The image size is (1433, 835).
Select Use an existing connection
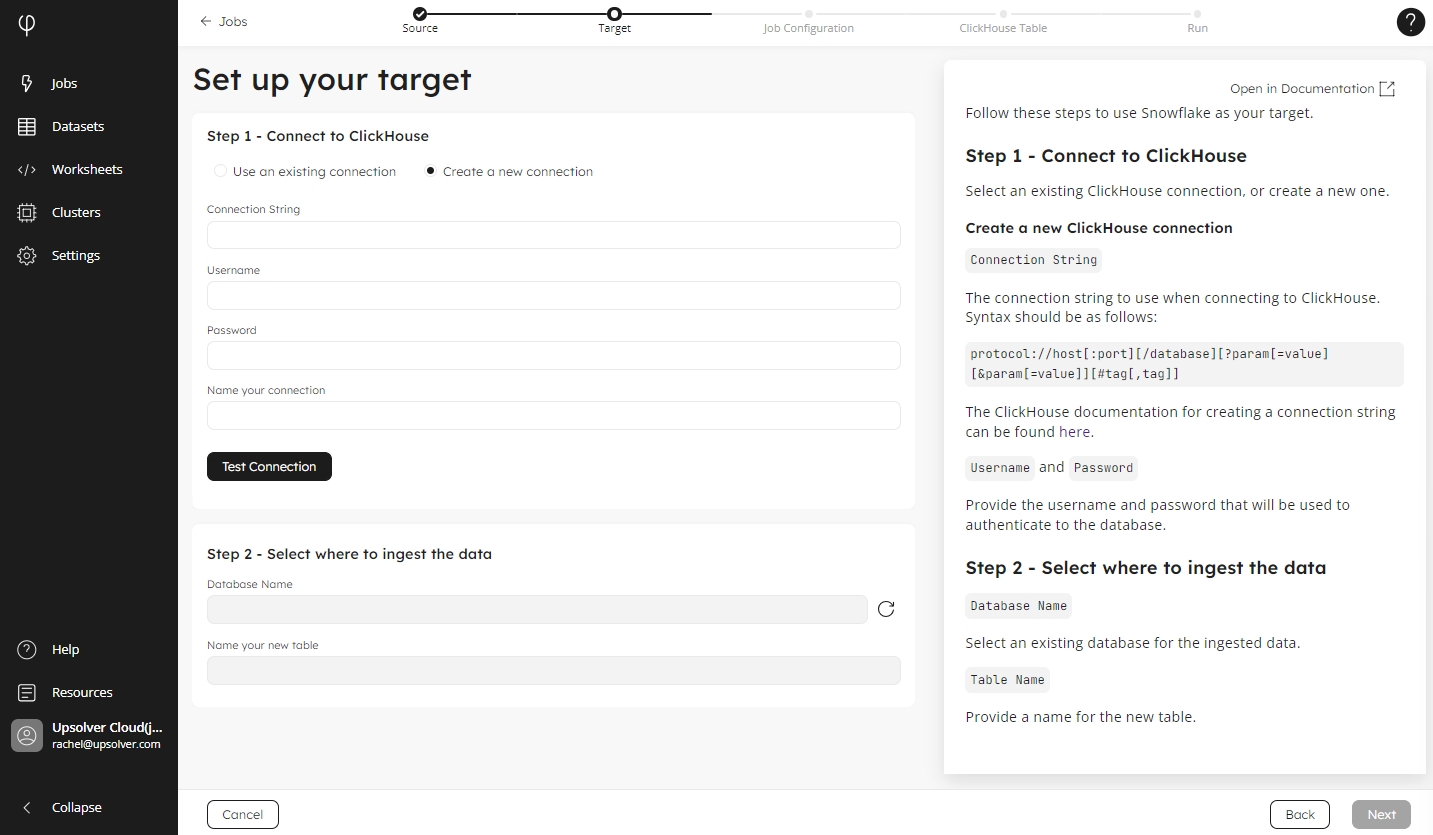[x=221, y=171]
